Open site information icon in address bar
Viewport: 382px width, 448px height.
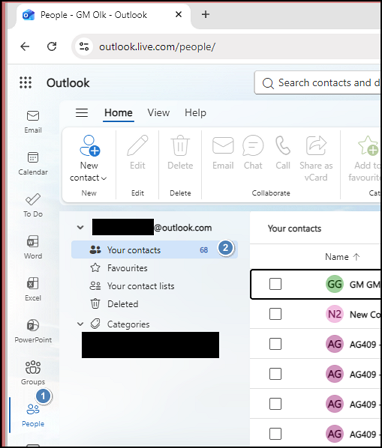(x=84, y=47)
